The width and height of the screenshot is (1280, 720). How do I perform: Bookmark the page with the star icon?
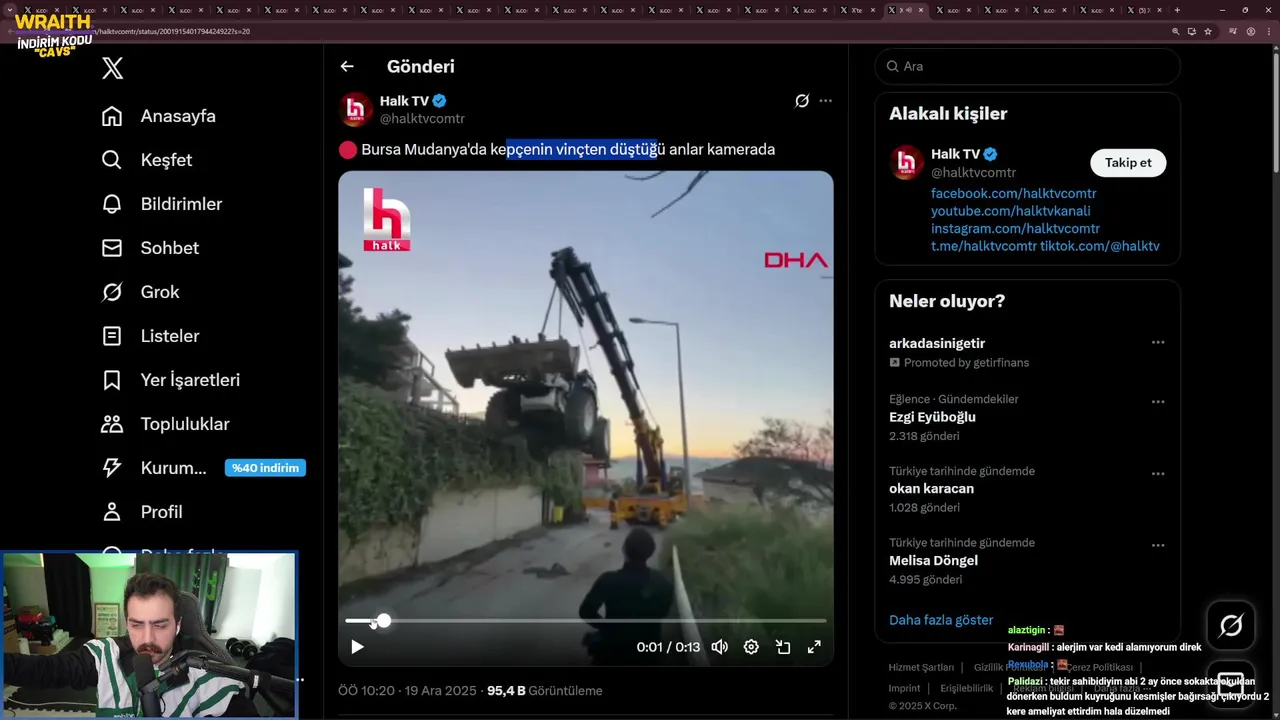coord(1208,31)
